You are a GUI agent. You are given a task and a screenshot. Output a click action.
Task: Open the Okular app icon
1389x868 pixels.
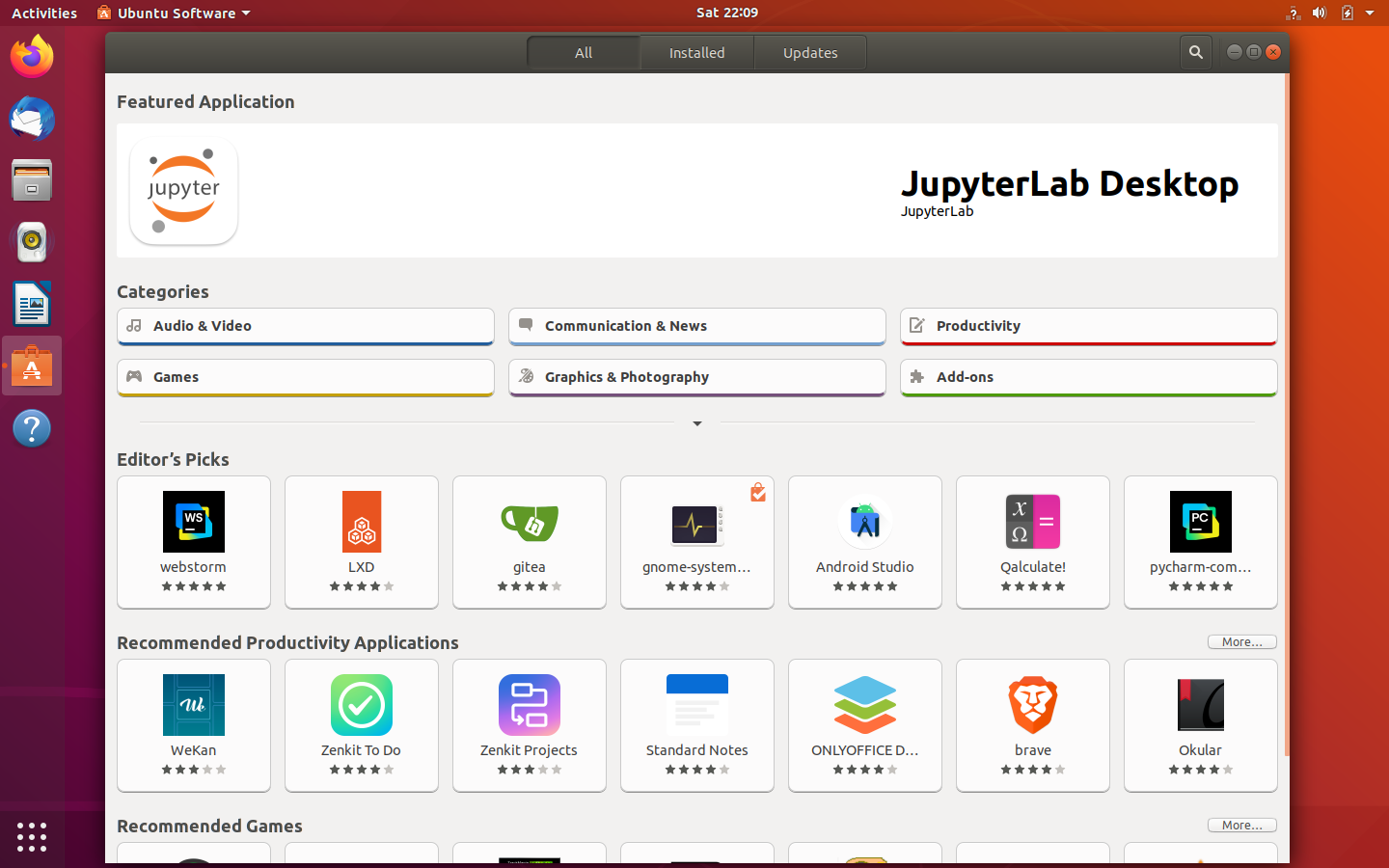click(x=1201, y=705)
